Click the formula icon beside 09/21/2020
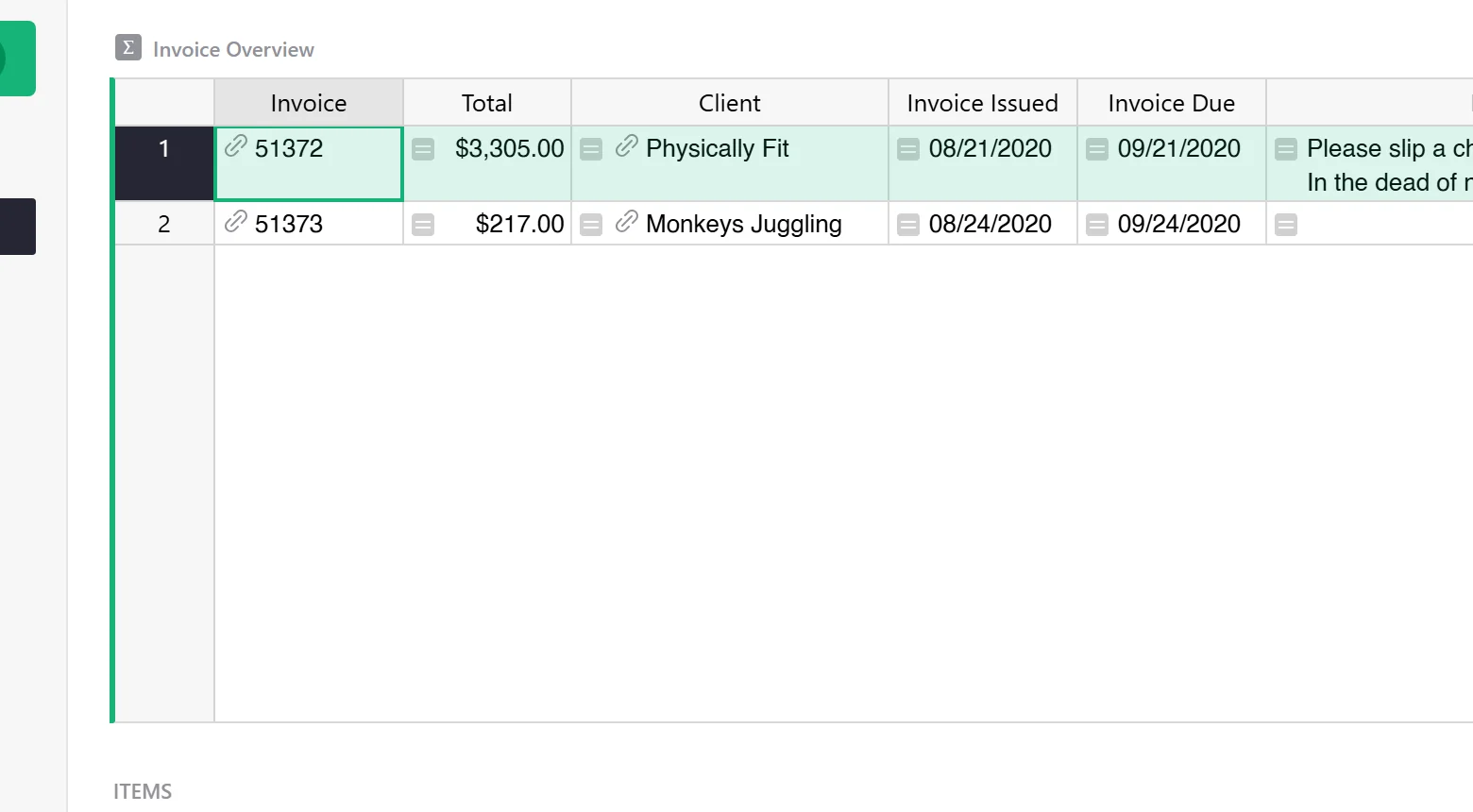 click(1097, 149)
